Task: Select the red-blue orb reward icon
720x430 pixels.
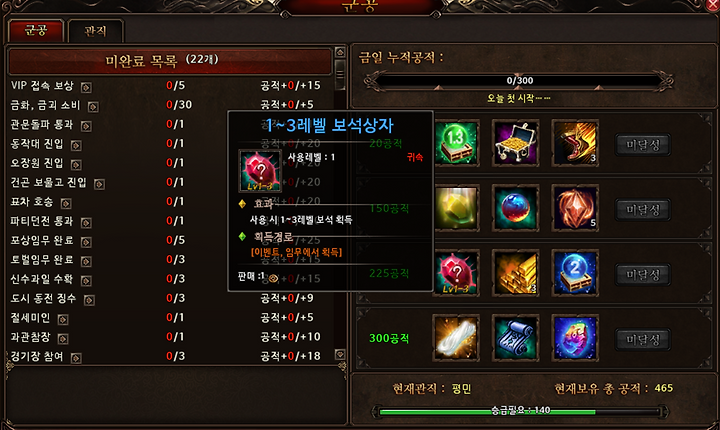Action: pyautogui.click(x=515, y=209)
